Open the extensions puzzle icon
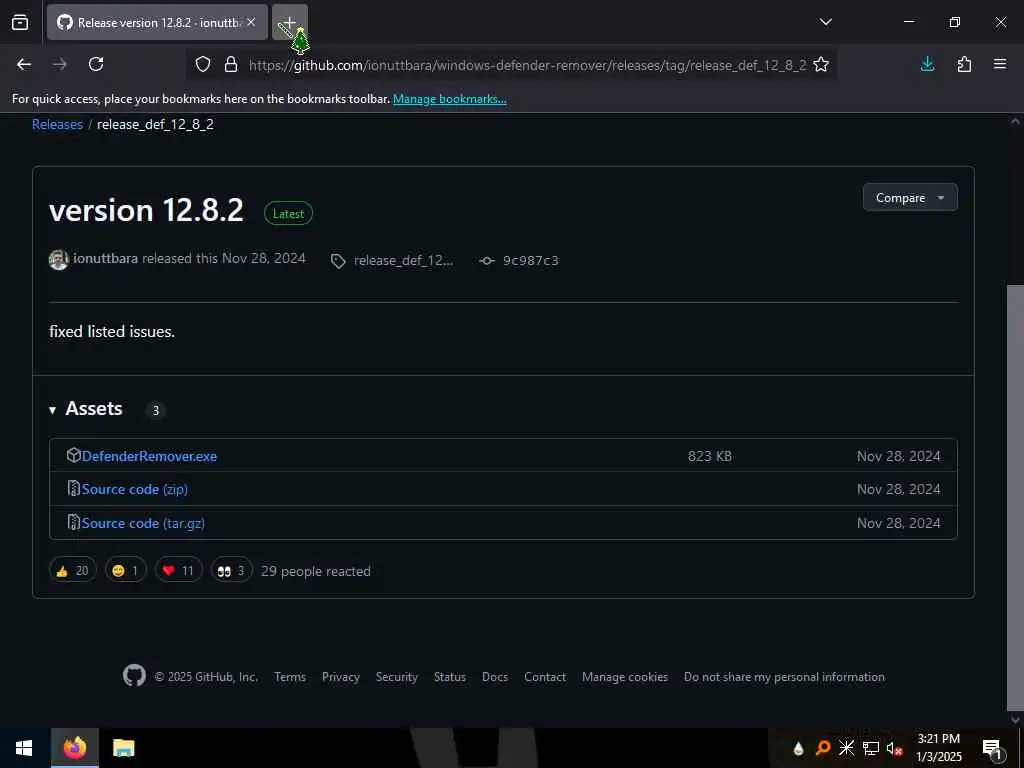This screenshot has width=1024, height=768. tap(964, 64)
